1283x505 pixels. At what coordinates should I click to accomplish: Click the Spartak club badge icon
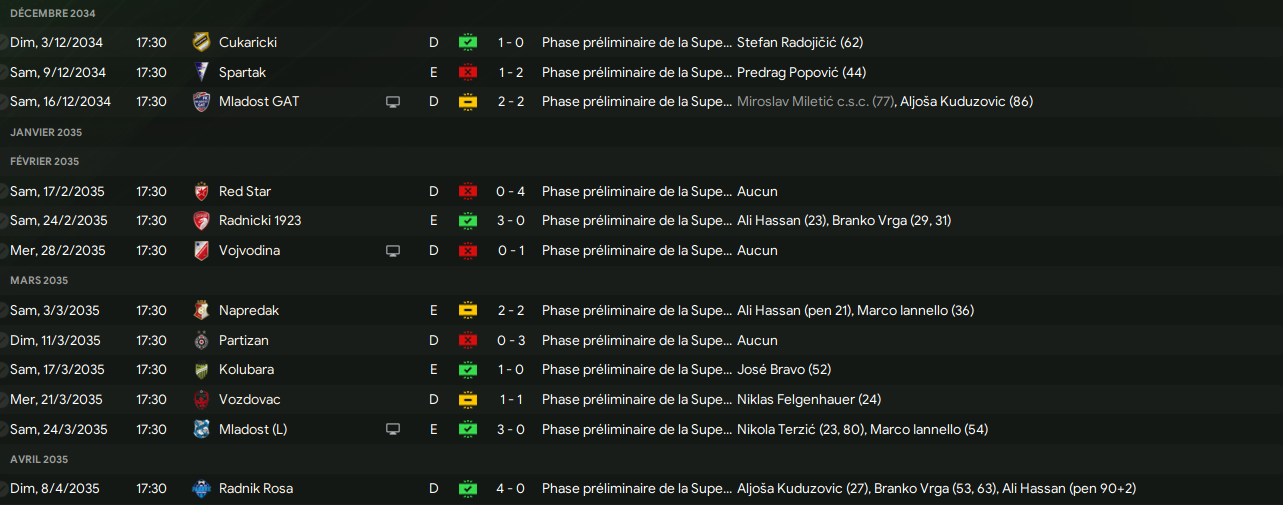(201, 72)
